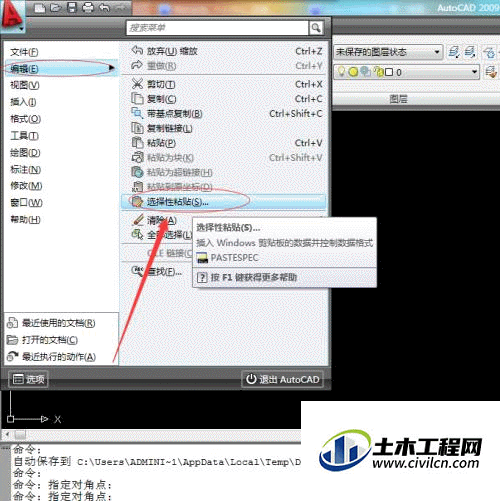Click the 退出 AutoCAD button
The width and height of the screenshot is (500, 501).
tap(283, 379)
